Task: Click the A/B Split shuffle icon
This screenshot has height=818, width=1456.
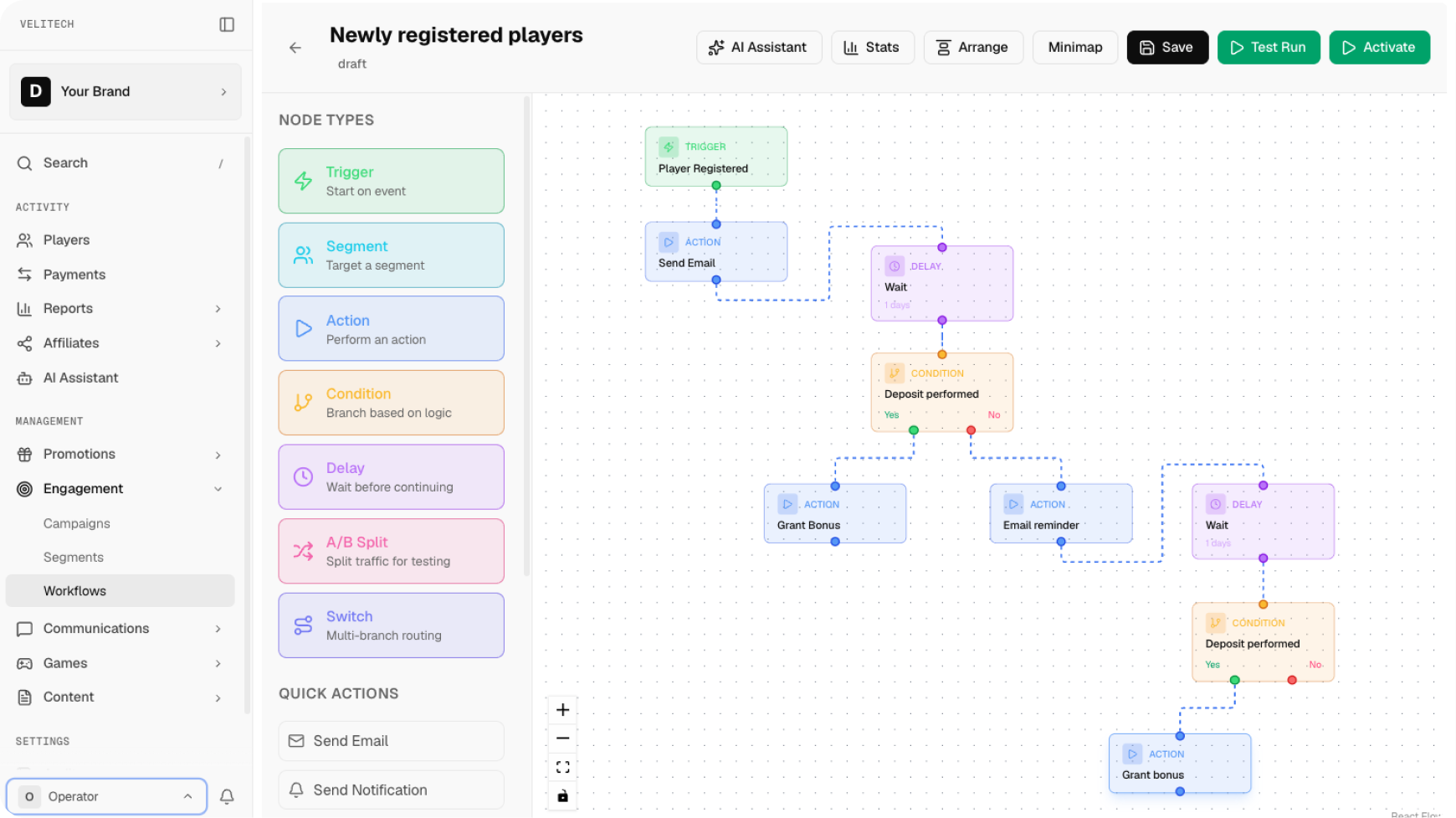Action: 303,551
